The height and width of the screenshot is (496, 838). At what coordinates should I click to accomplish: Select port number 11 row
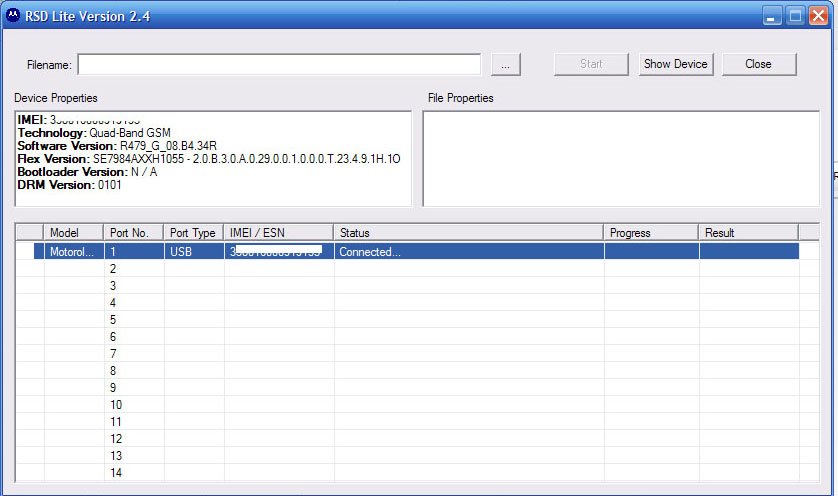[417, 422]
